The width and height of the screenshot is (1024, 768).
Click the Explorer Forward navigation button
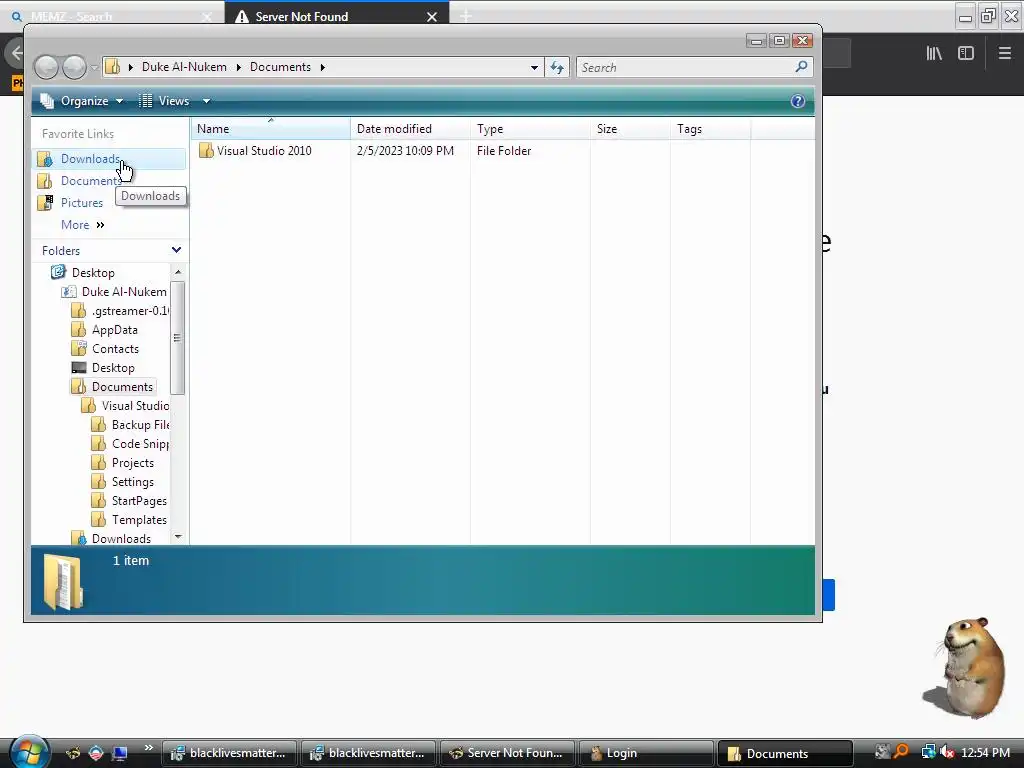click(x=74, y=67)
